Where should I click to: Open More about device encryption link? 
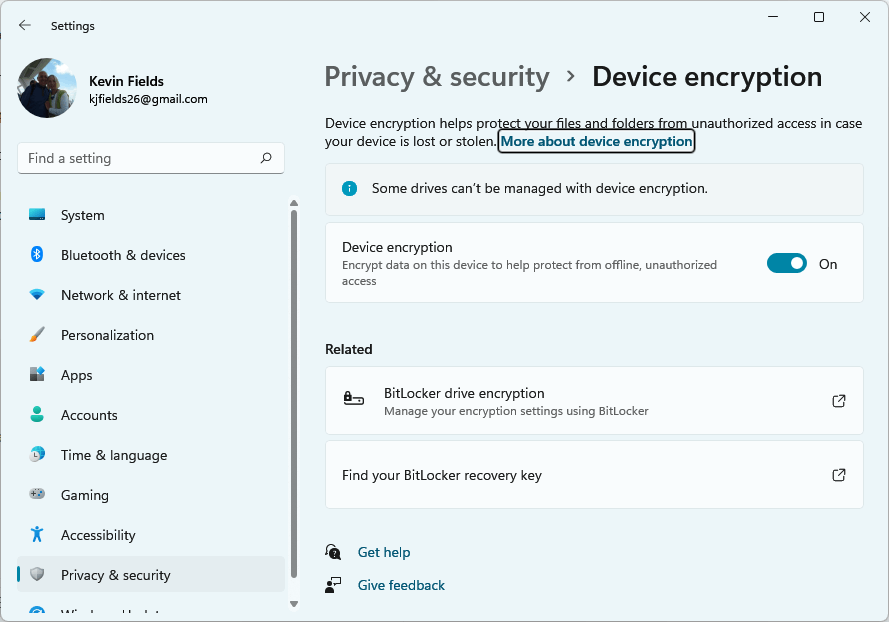pos(596,142)
